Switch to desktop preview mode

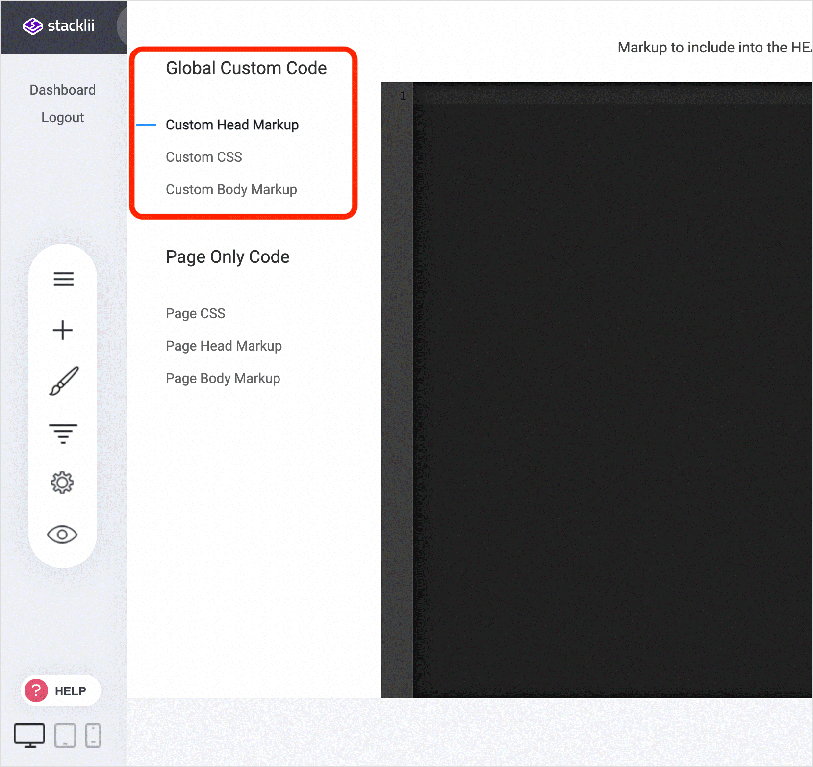pos(29,734)
